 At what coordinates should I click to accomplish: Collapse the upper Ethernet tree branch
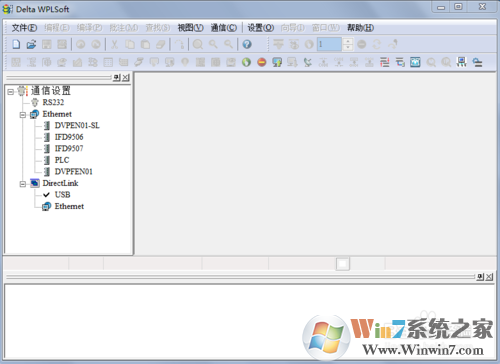tap(23, 115)
